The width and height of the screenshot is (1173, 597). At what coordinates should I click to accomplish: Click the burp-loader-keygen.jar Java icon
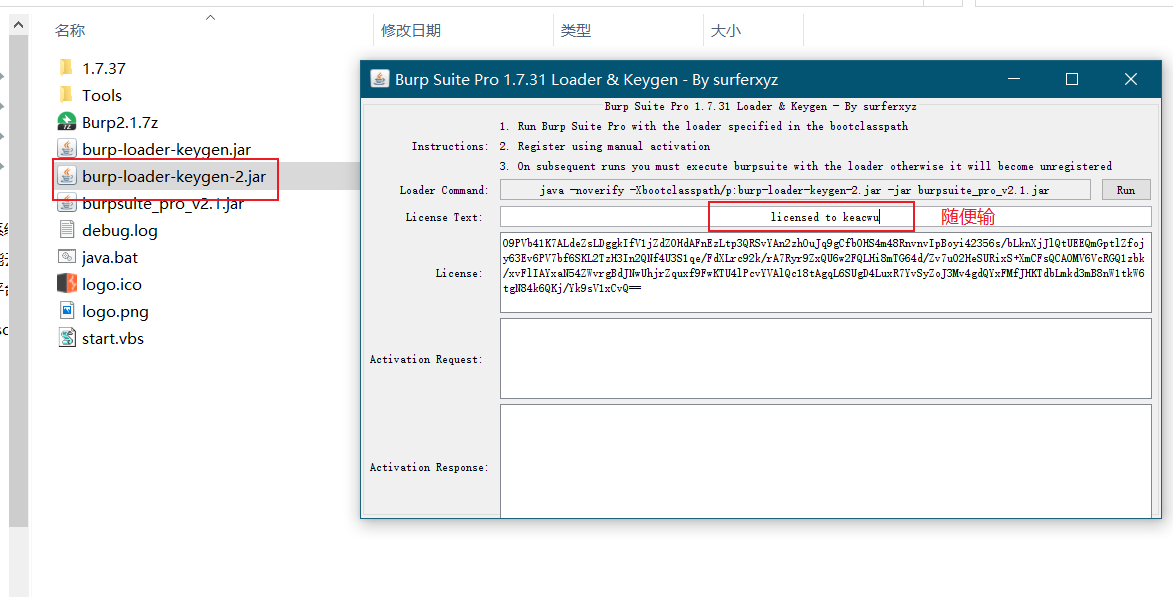click(x=67, y=149)
